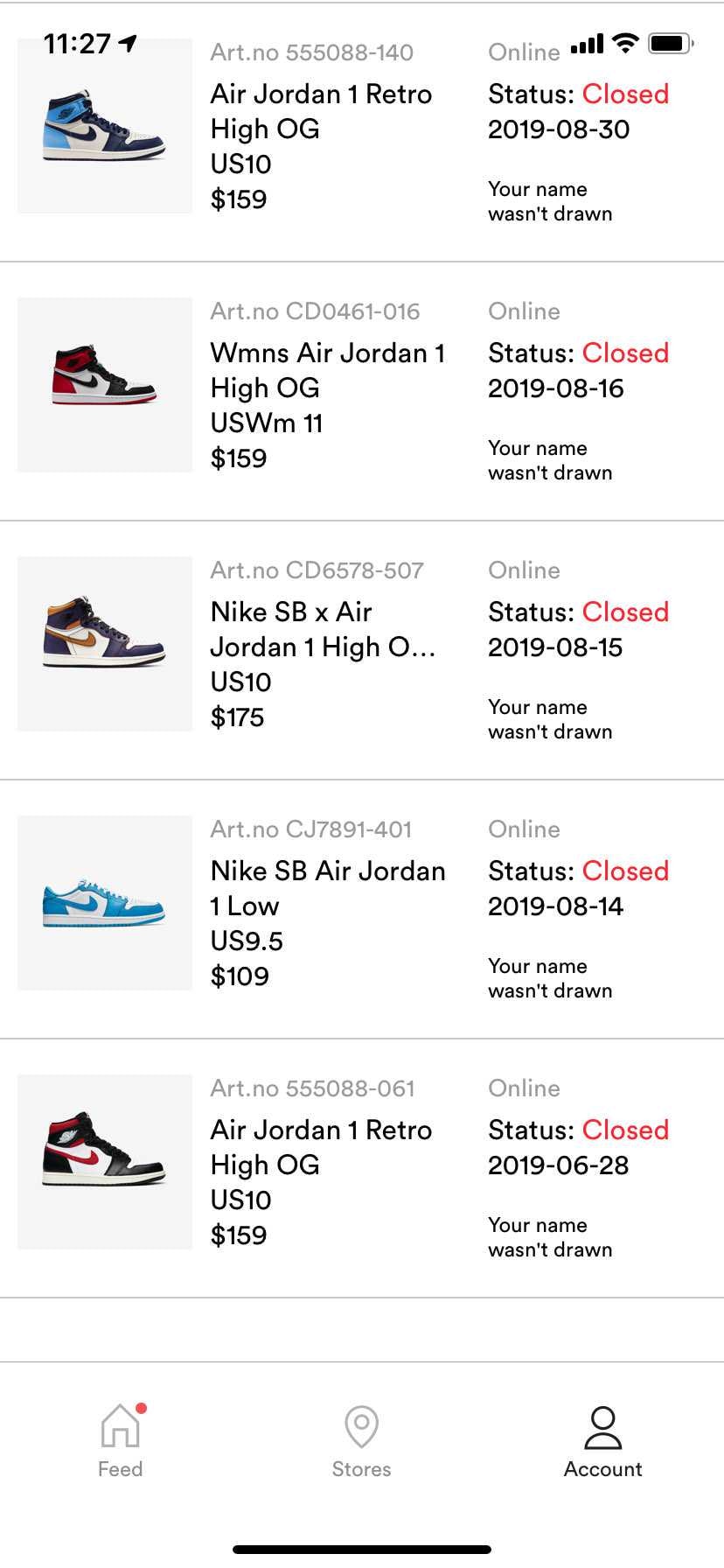724x1568 pixels.
Task: Tap the home indicator bar
Action: tap(362, 1550)
